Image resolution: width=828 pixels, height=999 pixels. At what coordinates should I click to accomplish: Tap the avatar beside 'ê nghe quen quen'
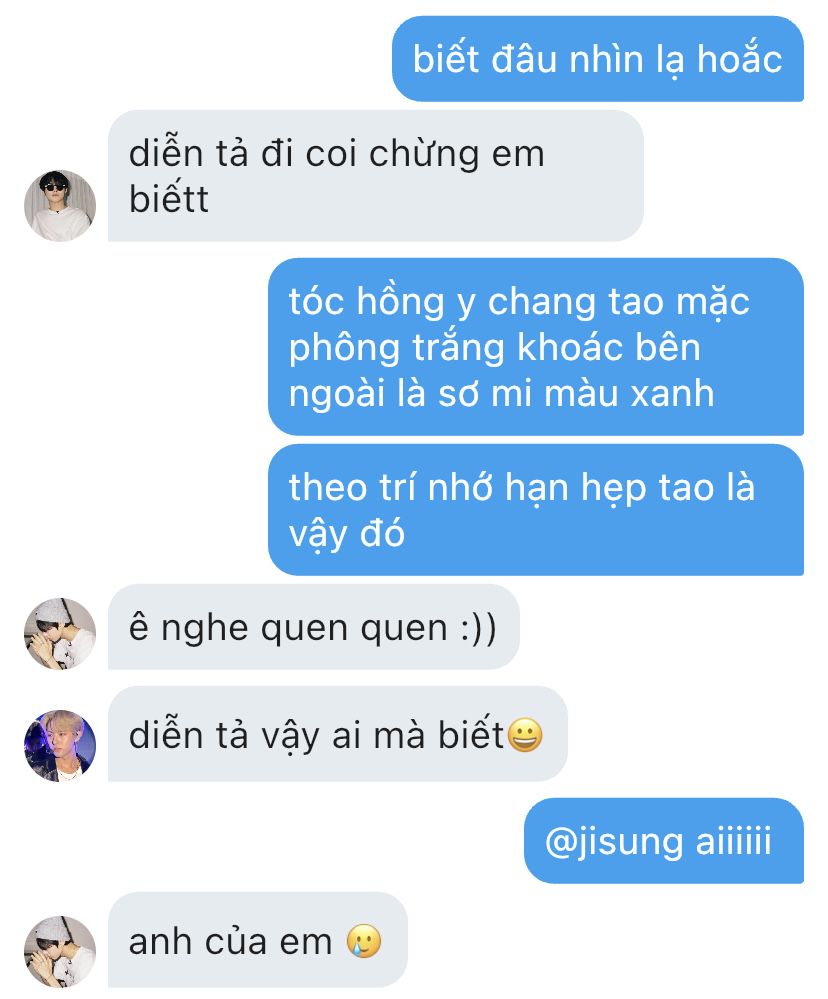pyautogui.click(x=60, y=634)
